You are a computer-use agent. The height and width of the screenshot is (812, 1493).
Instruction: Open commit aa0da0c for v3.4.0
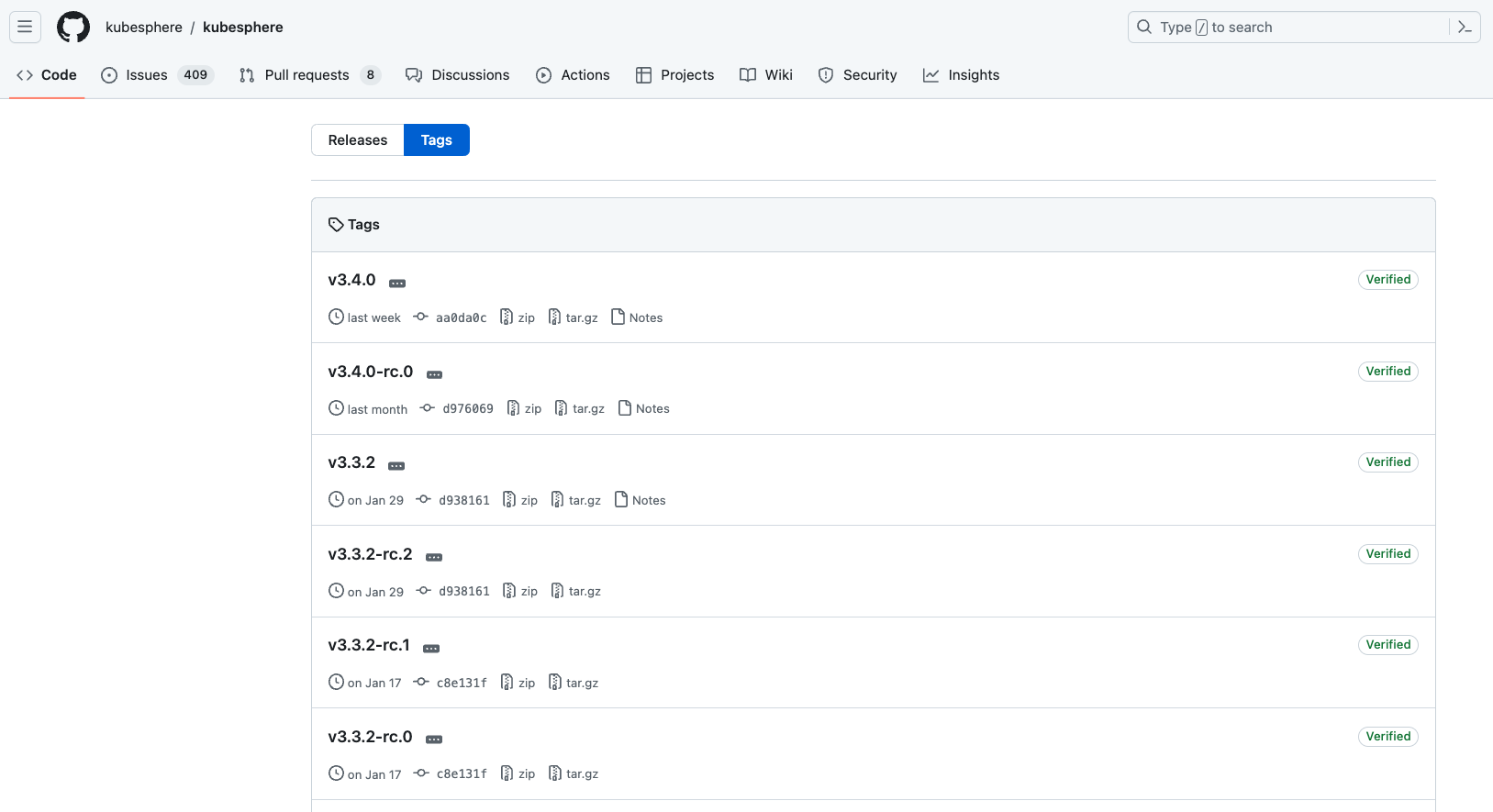tap(451, 317)
